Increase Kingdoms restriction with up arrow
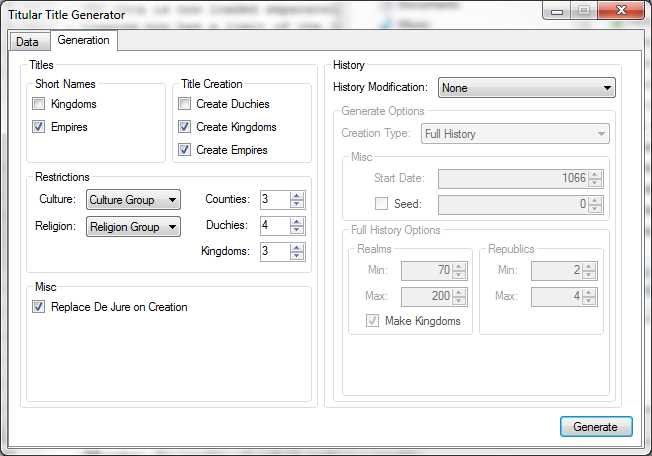 point(297,247)
